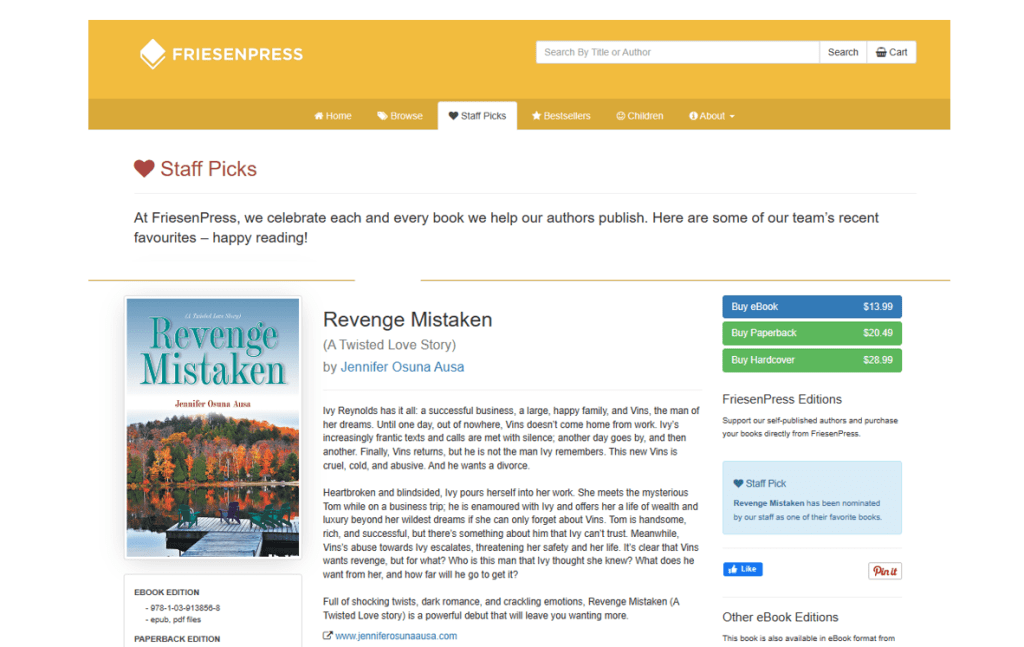This screenshot has width=1024, height=647.
Task: Buy the Hardcover for $28.99
Action: pos(811,360)
